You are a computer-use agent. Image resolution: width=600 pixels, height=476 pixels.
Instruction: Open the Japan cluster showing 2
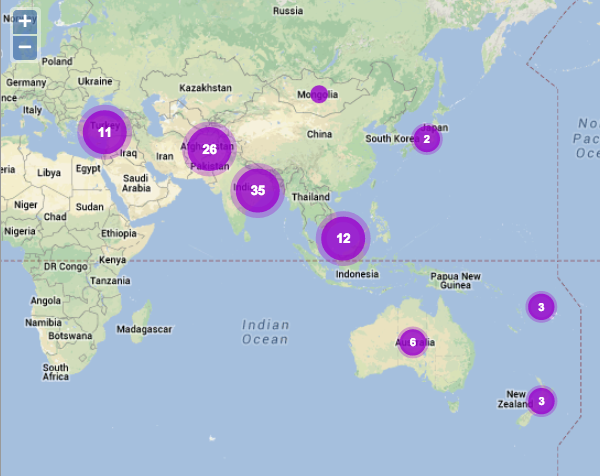[x=427, y=139]
